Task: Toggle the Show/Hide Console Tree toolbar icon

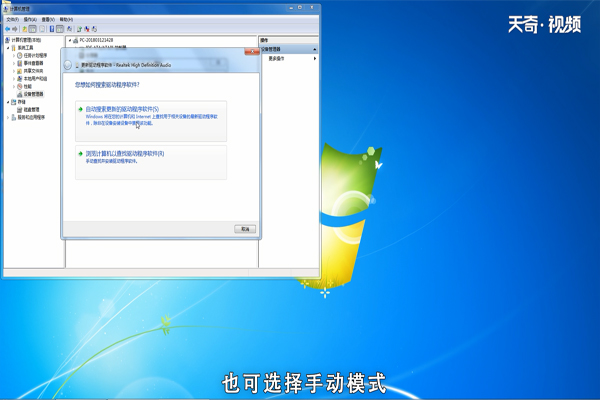Action: pyautogui.click(x=33, y=29)
